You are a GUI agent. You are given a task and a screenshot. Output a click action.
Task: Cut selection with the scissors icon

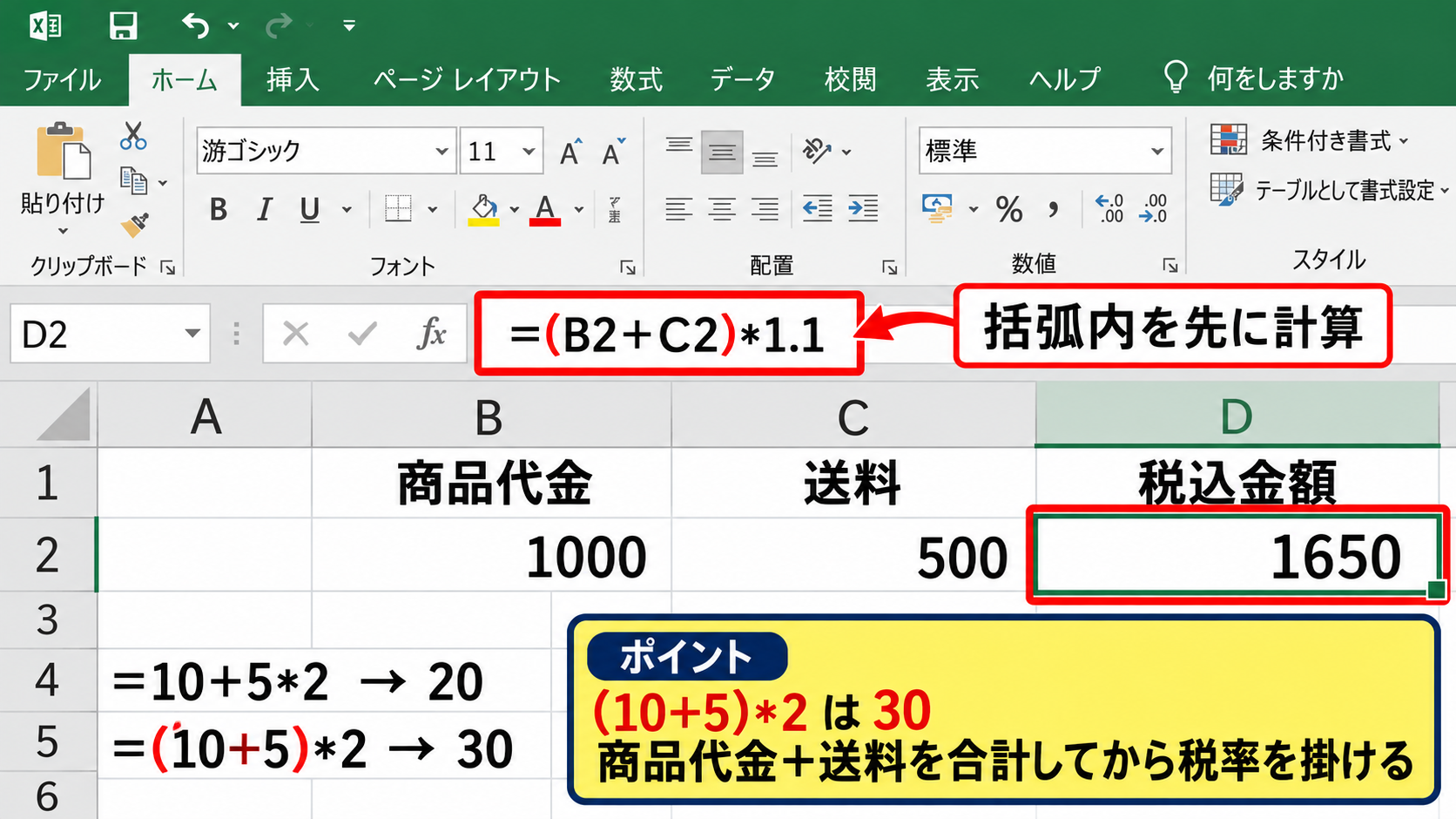tap(133, 137)
